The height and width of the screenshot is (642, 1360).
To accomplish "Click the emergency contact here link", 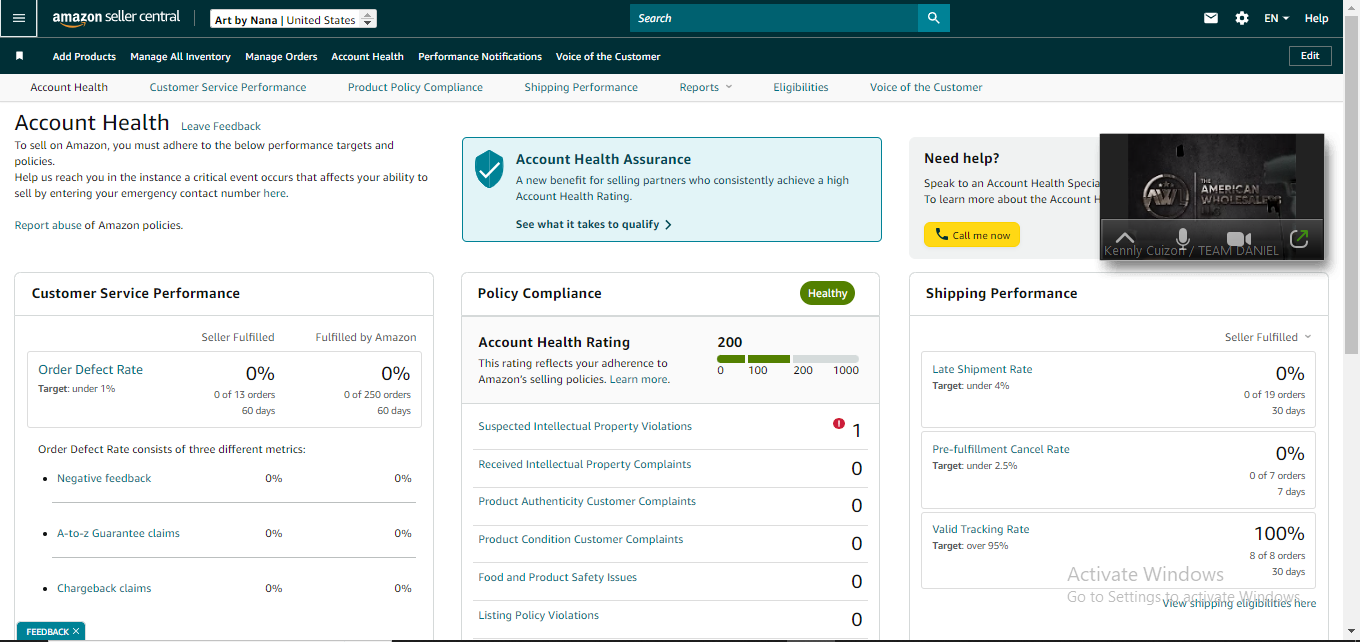I will 275,193.
